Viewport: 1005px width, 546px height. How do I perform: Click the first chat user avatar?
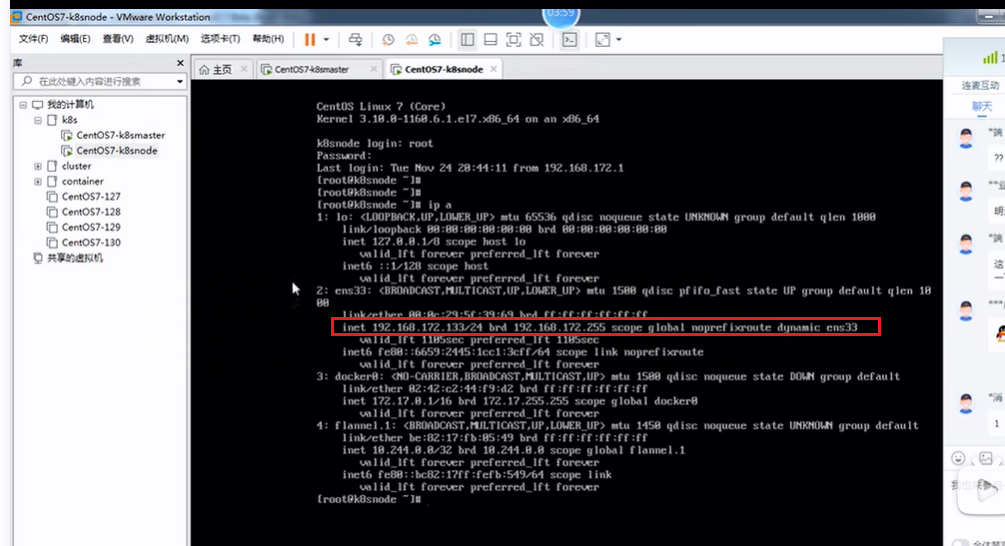[966, 138]
